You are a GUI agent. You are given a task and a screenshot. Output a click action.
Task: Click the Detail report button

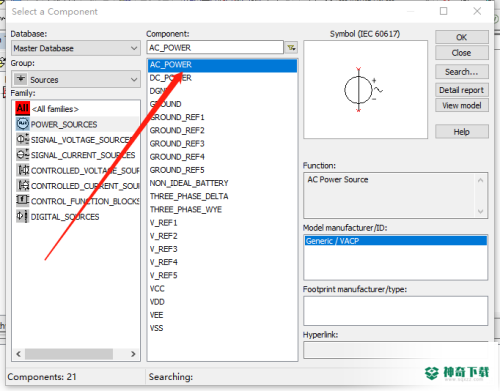click(462, 90)
